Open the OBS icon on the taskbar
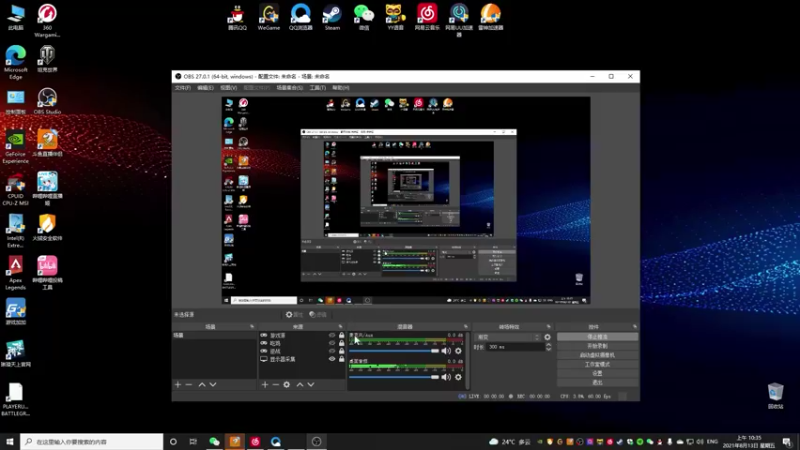 click(x=316, y=441)
